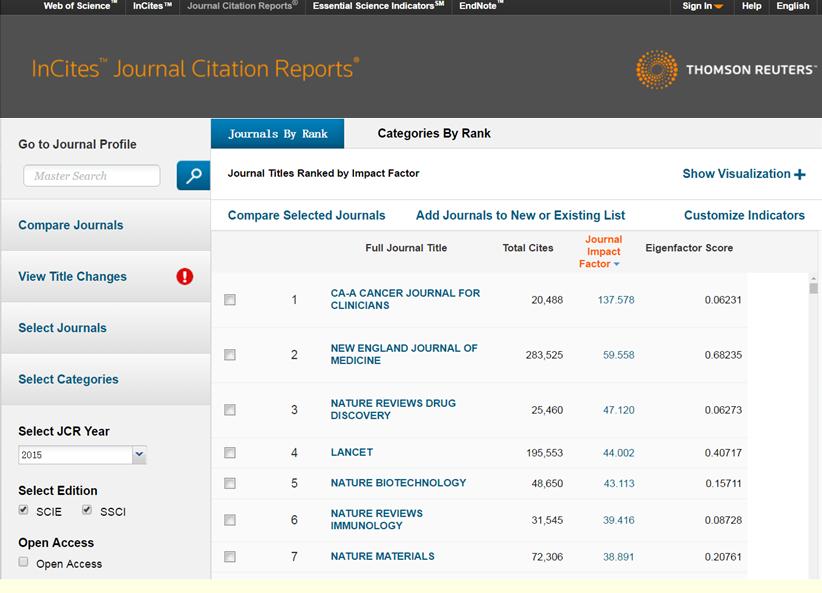This screenshot has height=593, width=822.
Task: Click the InCites Journal Citation Reports title
Action: pyautogui.click(x=195, y=69)
